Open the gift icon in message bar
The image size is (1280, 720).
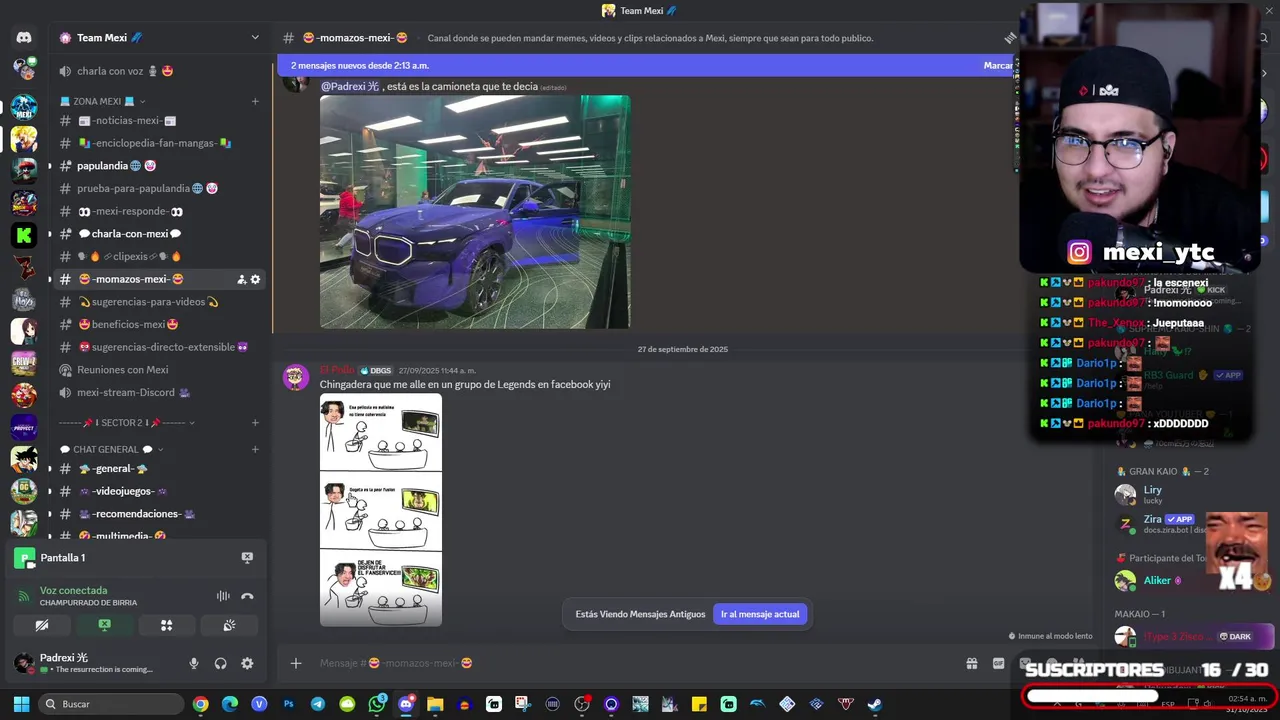[971, 663]
